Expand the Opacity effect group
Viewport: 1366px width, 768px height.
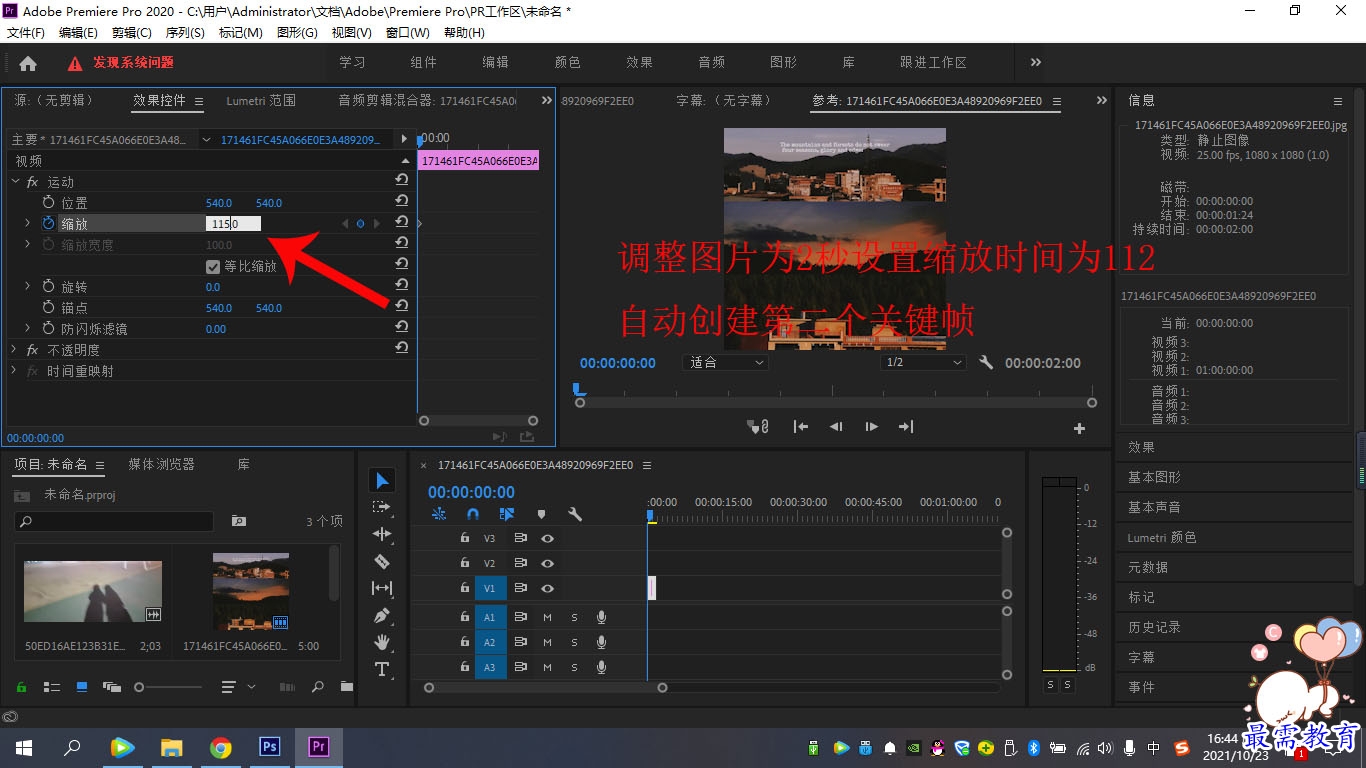[15, 350]
